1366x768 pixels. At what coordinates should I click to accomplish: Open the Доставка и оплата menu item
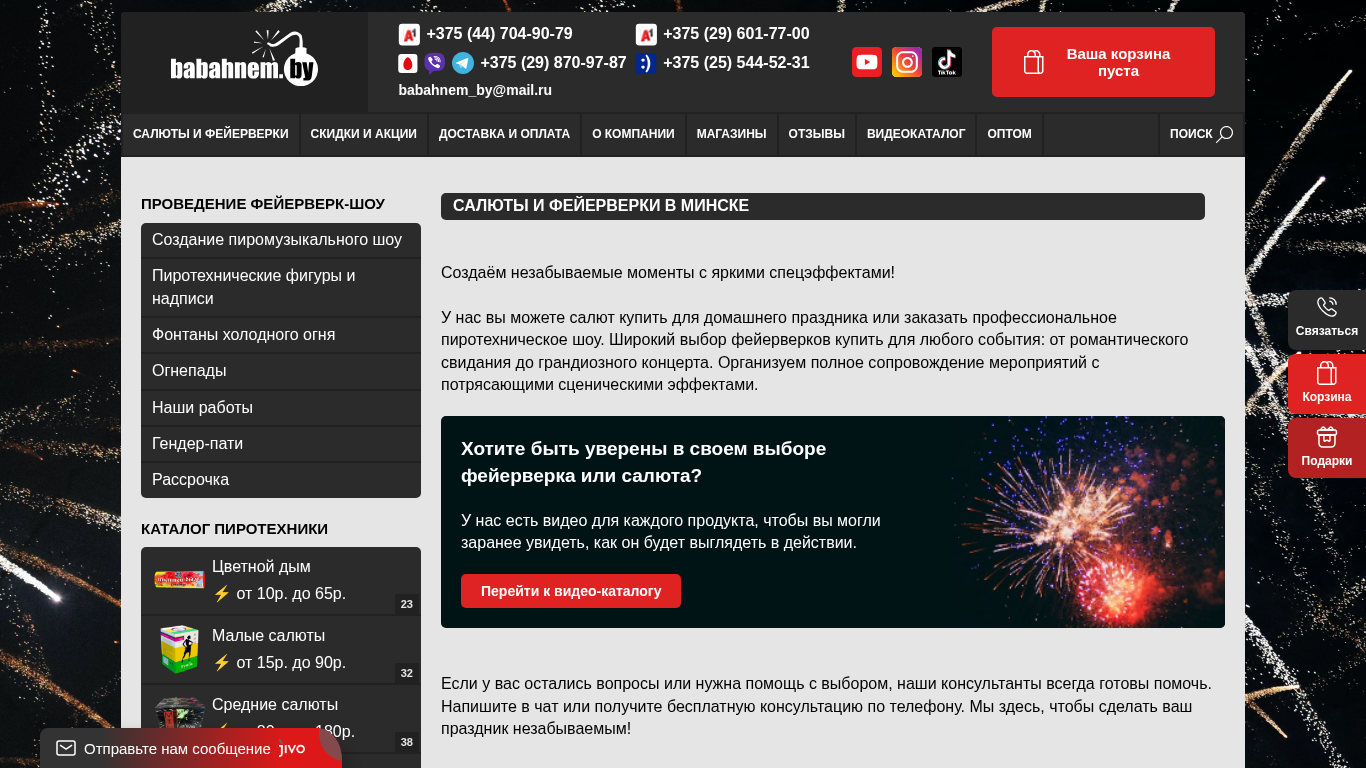504,134
